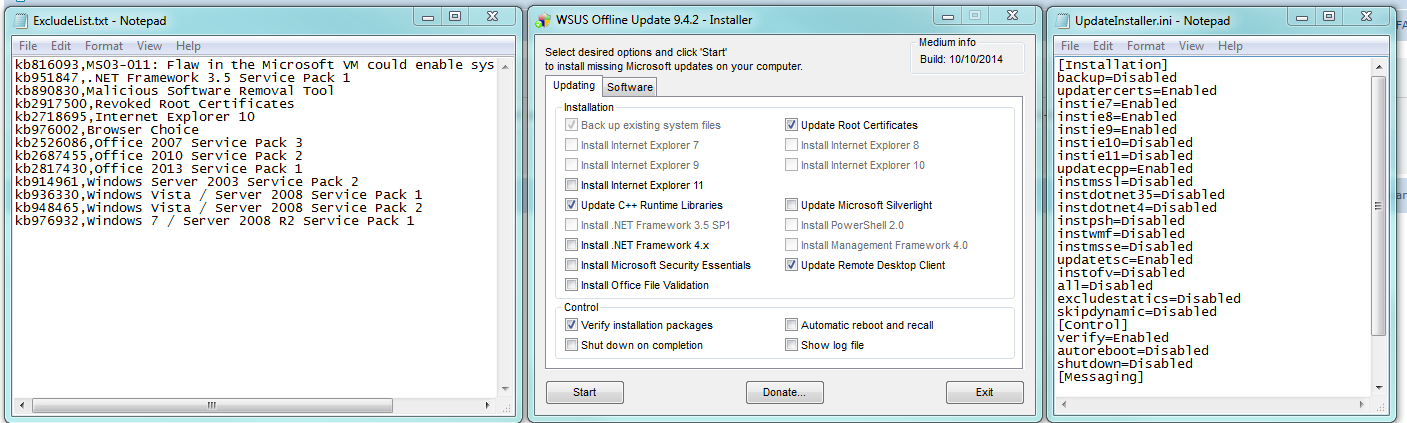Check Update Microsoft Silverlight option

[x=792, y=205]
